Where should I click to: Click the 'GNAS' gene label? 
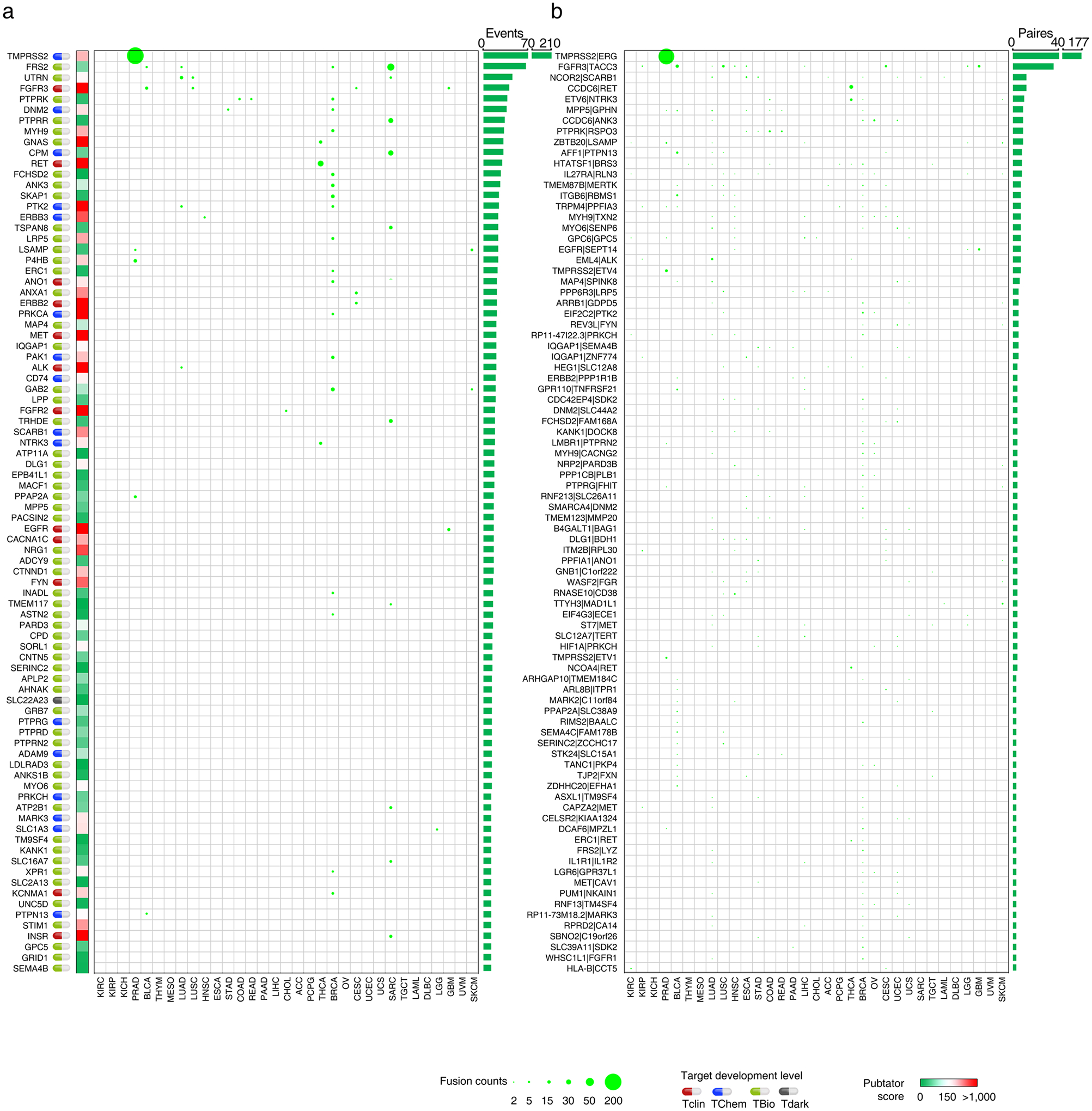[x=35, y=142]
